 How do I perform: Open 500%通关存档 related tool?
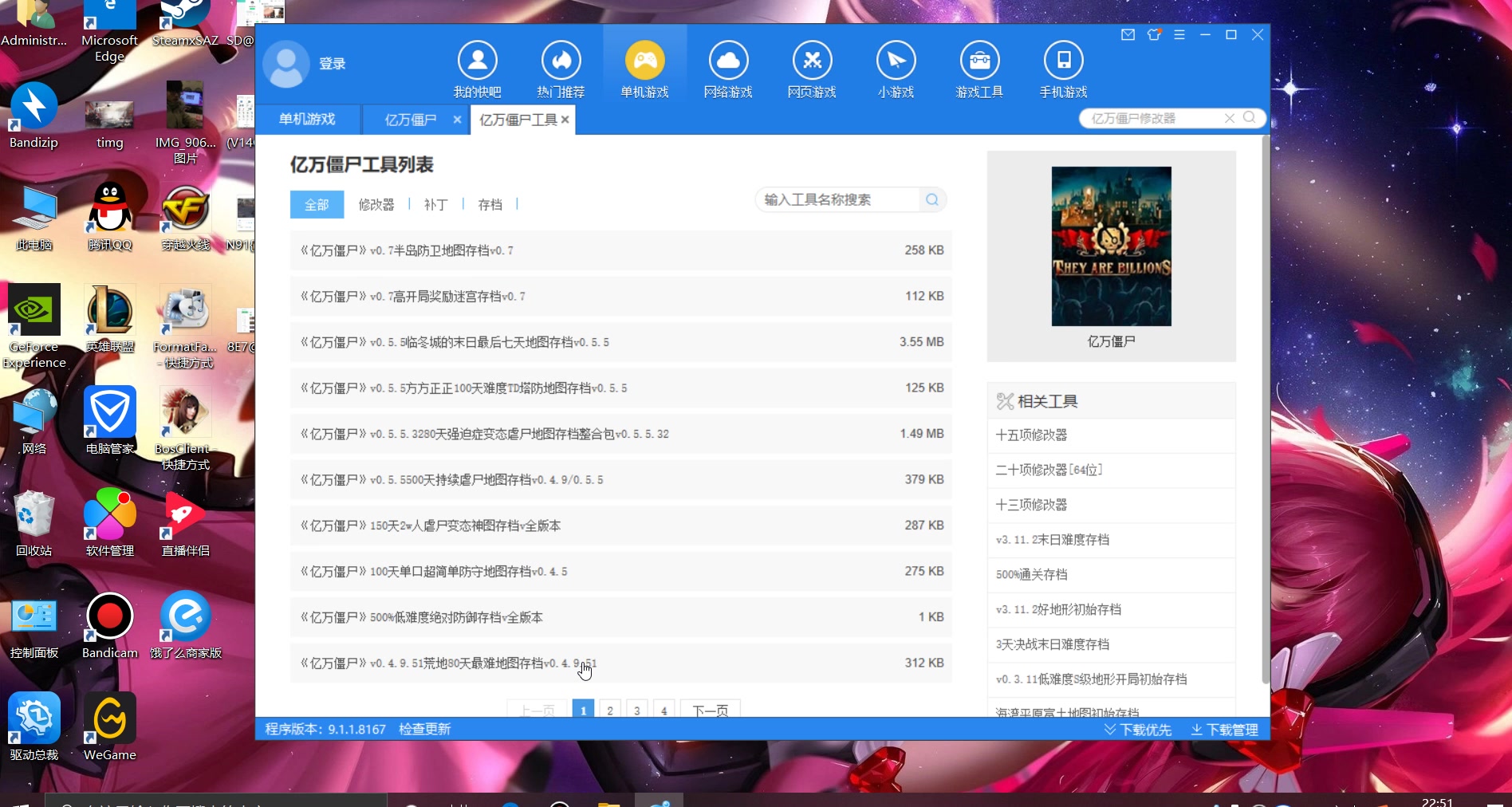1111,575
